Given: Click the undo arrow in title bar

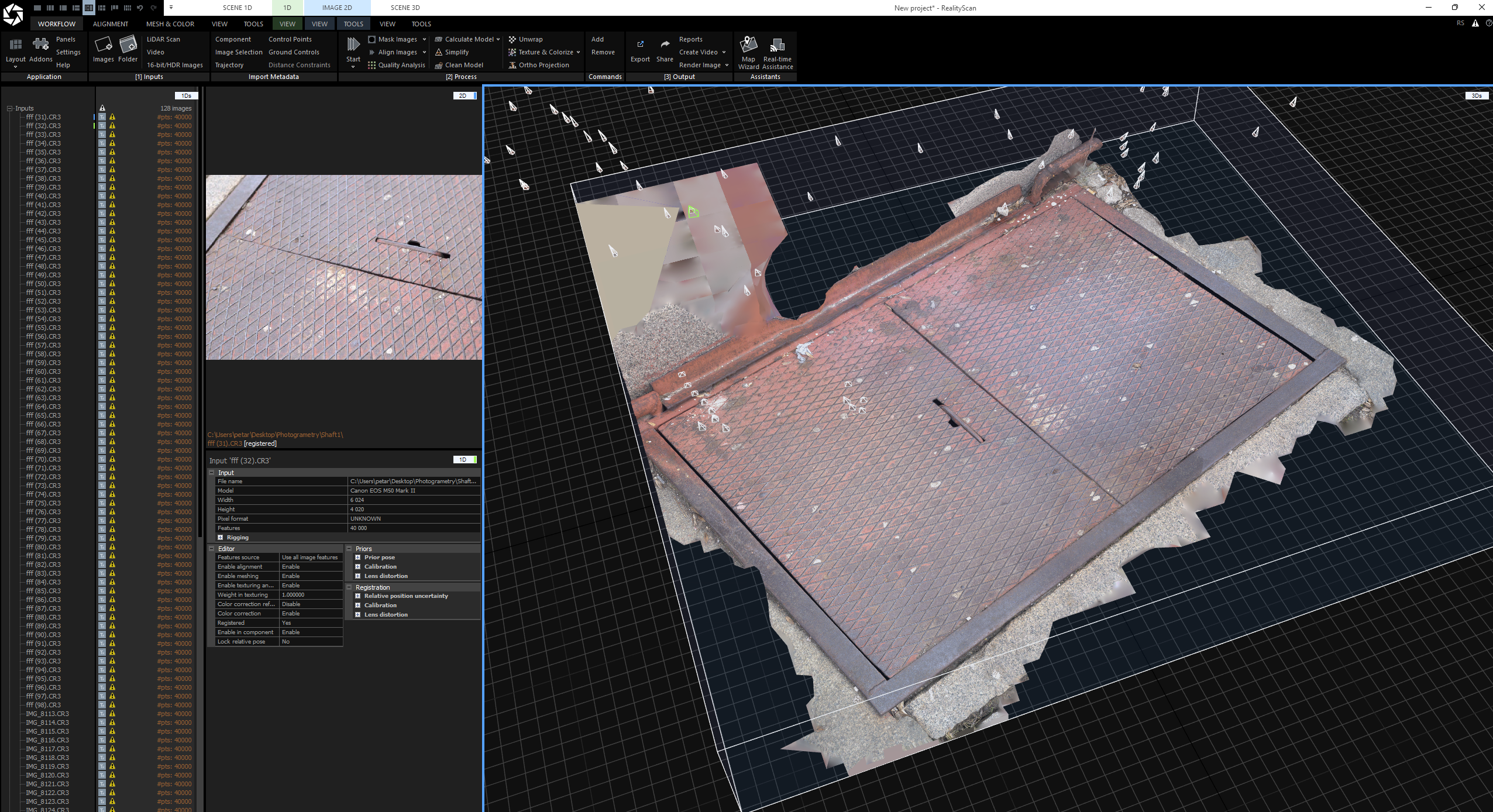Looking at the screenshot, I should tap(140, 8).
